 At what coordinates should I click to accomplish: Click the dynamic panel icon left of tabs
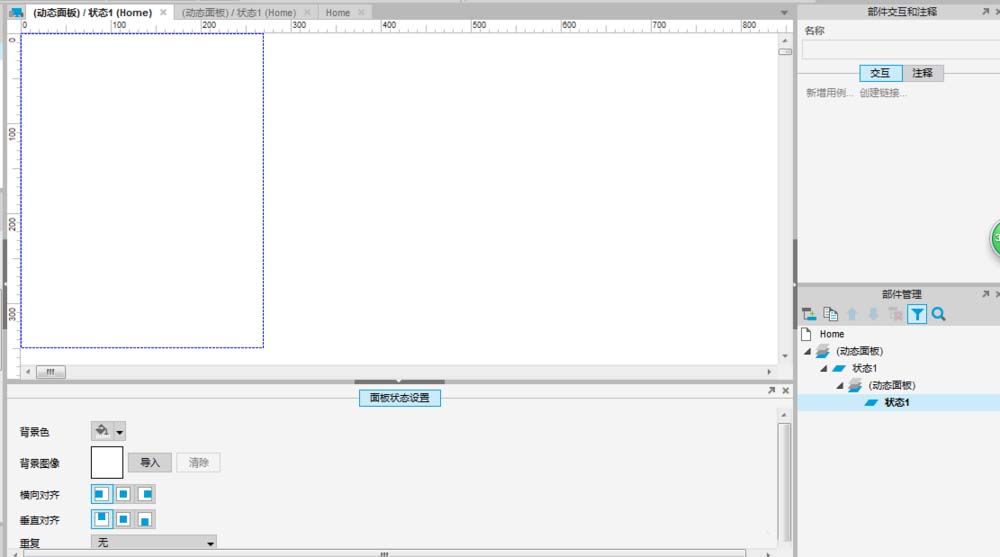[x=17, y=12]
